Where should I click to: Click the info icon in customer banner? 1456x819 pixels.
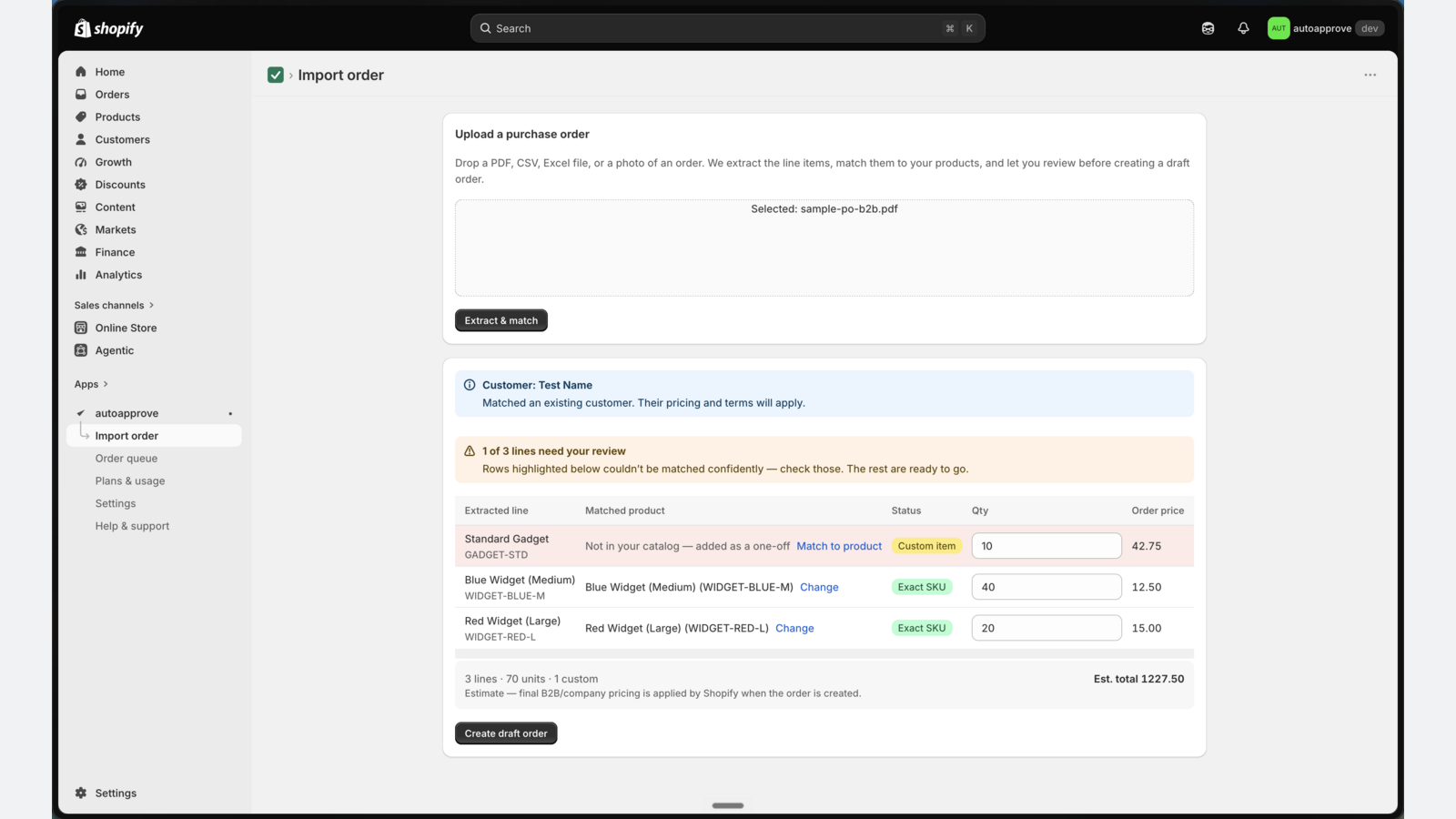(470, 385)
